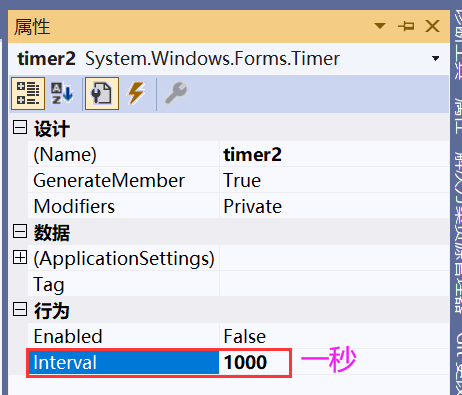Close the Properties panel
The height and width of the screenshot is (395, 462).
click(x=432, y=26)
